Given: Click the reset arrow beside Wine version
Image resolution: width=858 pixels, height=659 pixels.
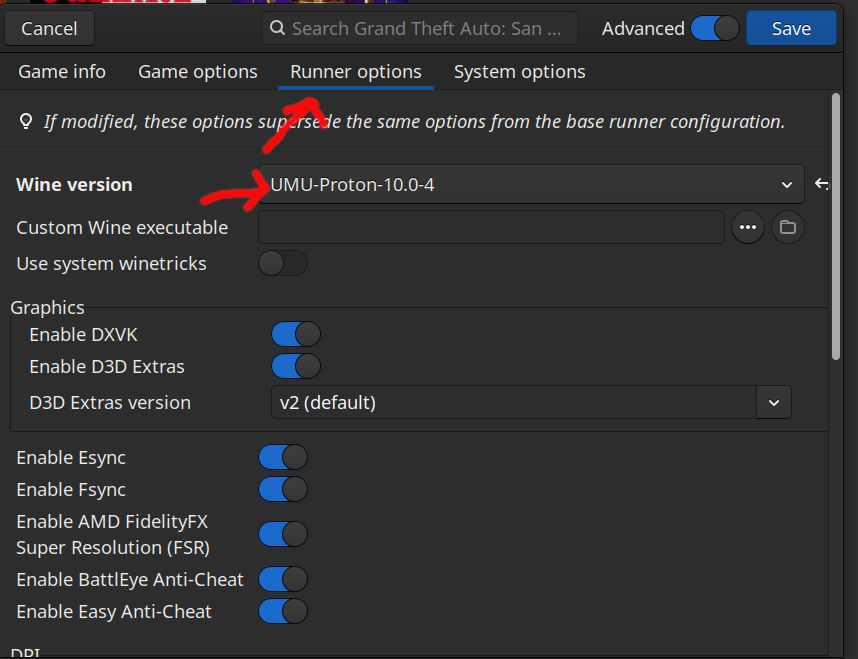Looking at the screenshot, I should (x=821, y=184).
